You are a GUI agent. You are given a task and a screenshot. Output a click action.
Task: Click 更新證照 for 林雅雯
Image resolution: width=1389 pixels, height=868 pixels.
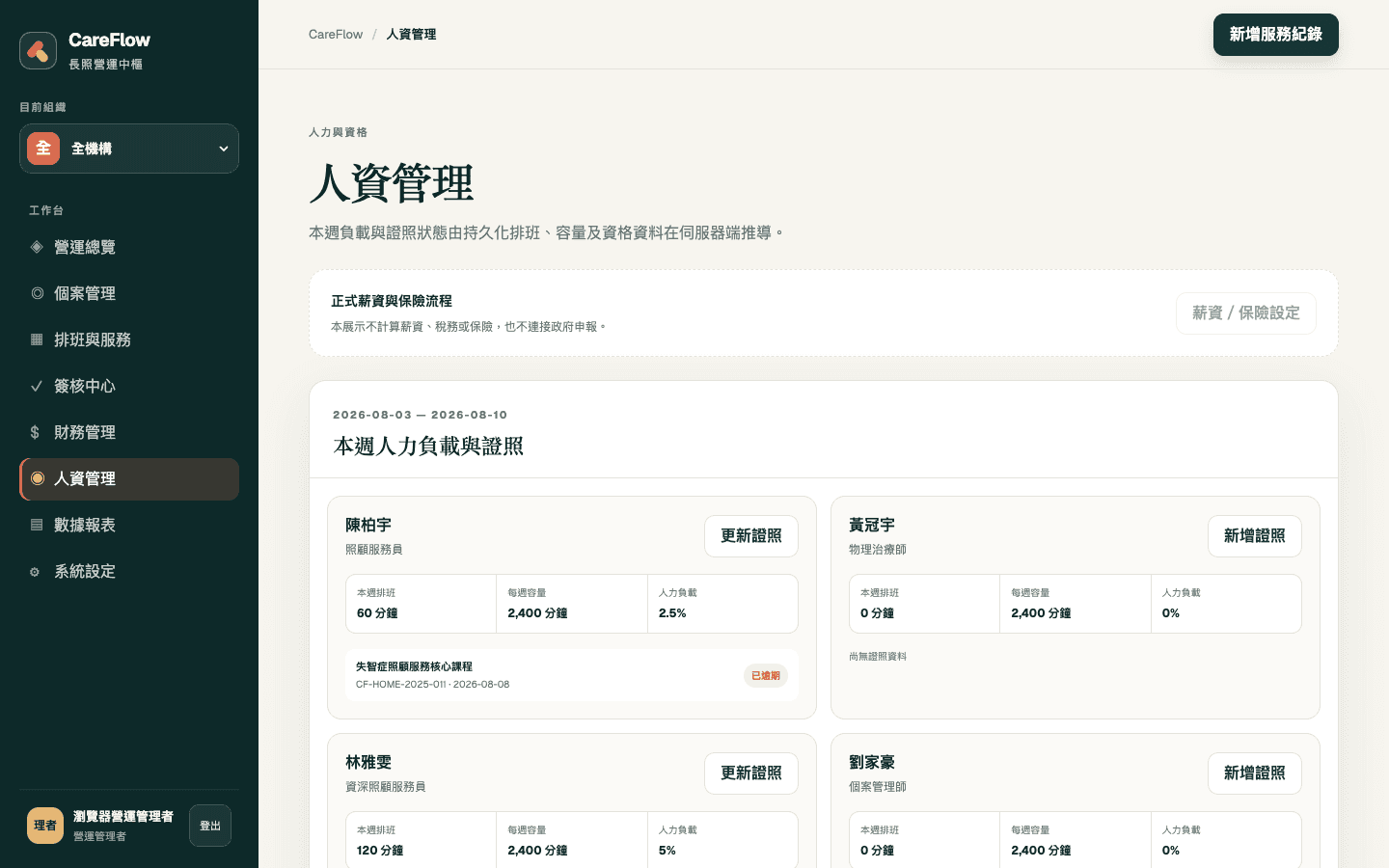pyautogui.click(x=751, y=773)
